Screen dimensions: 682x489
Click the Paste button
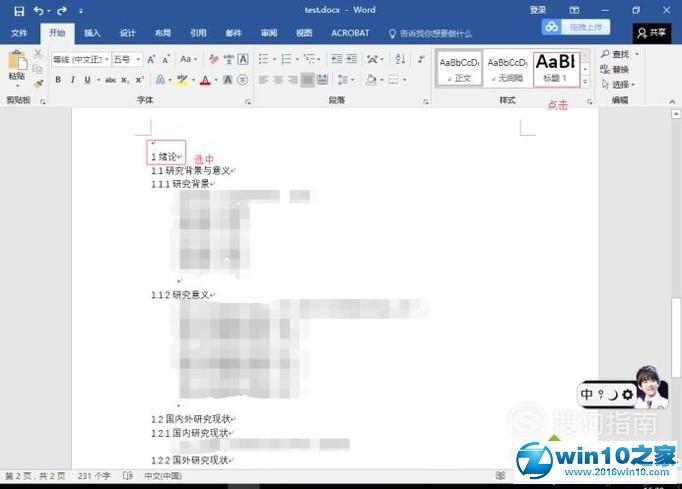click(x=17, y=66)
